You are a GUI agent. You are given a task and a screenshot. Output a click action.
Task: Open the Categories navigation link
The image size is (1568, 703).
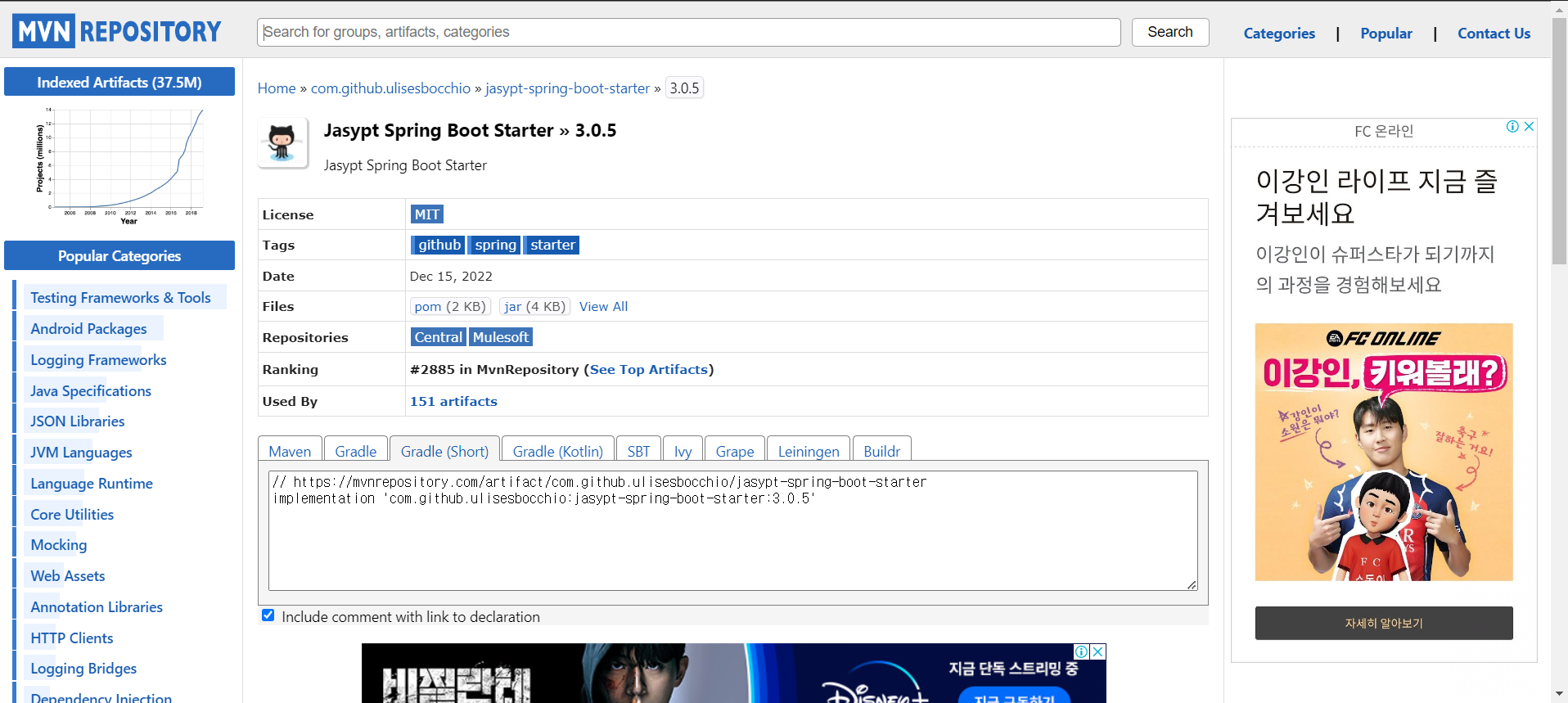coord(1279,34)
